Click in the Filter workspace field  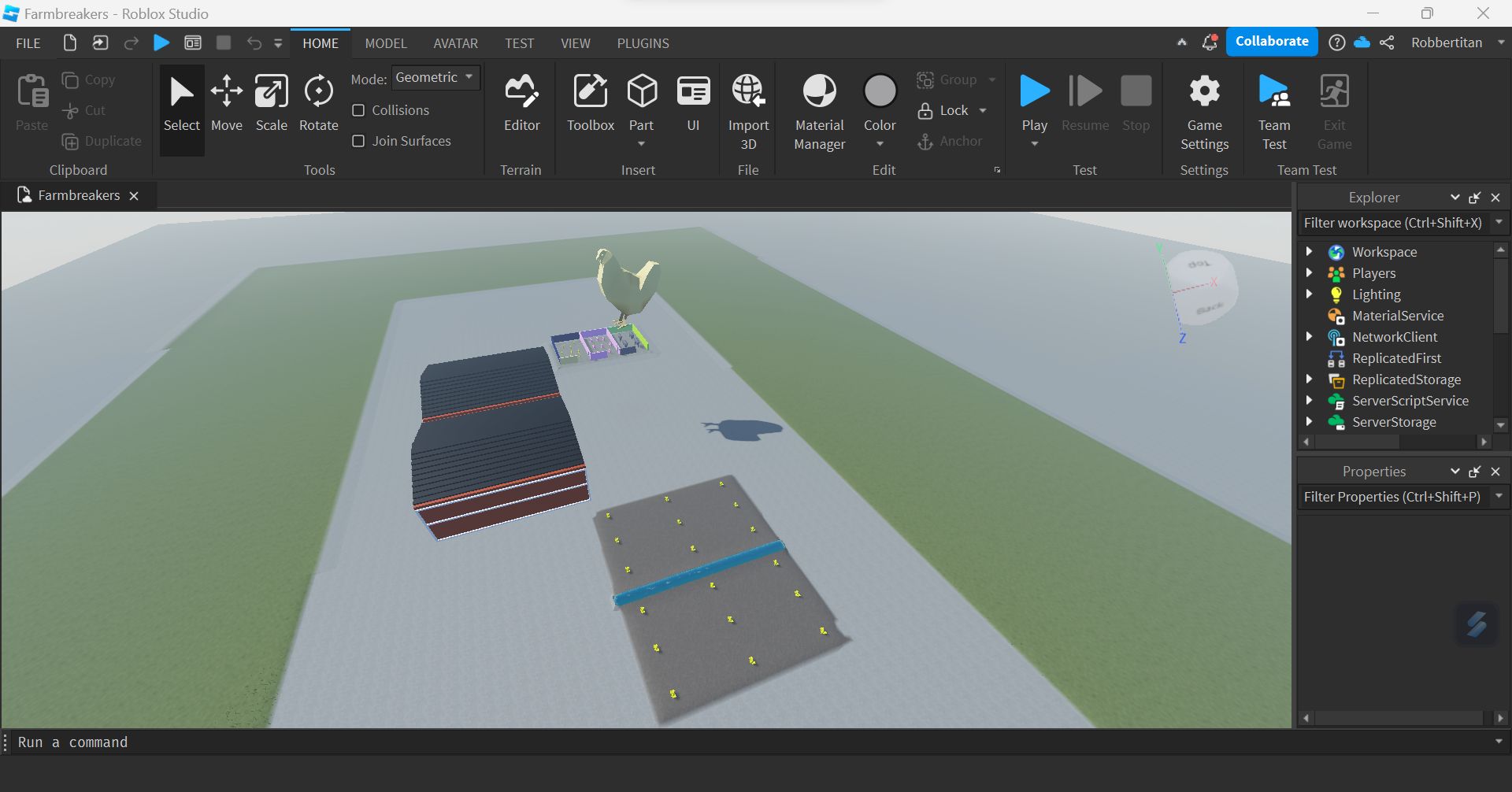(x=1393, y=223)
